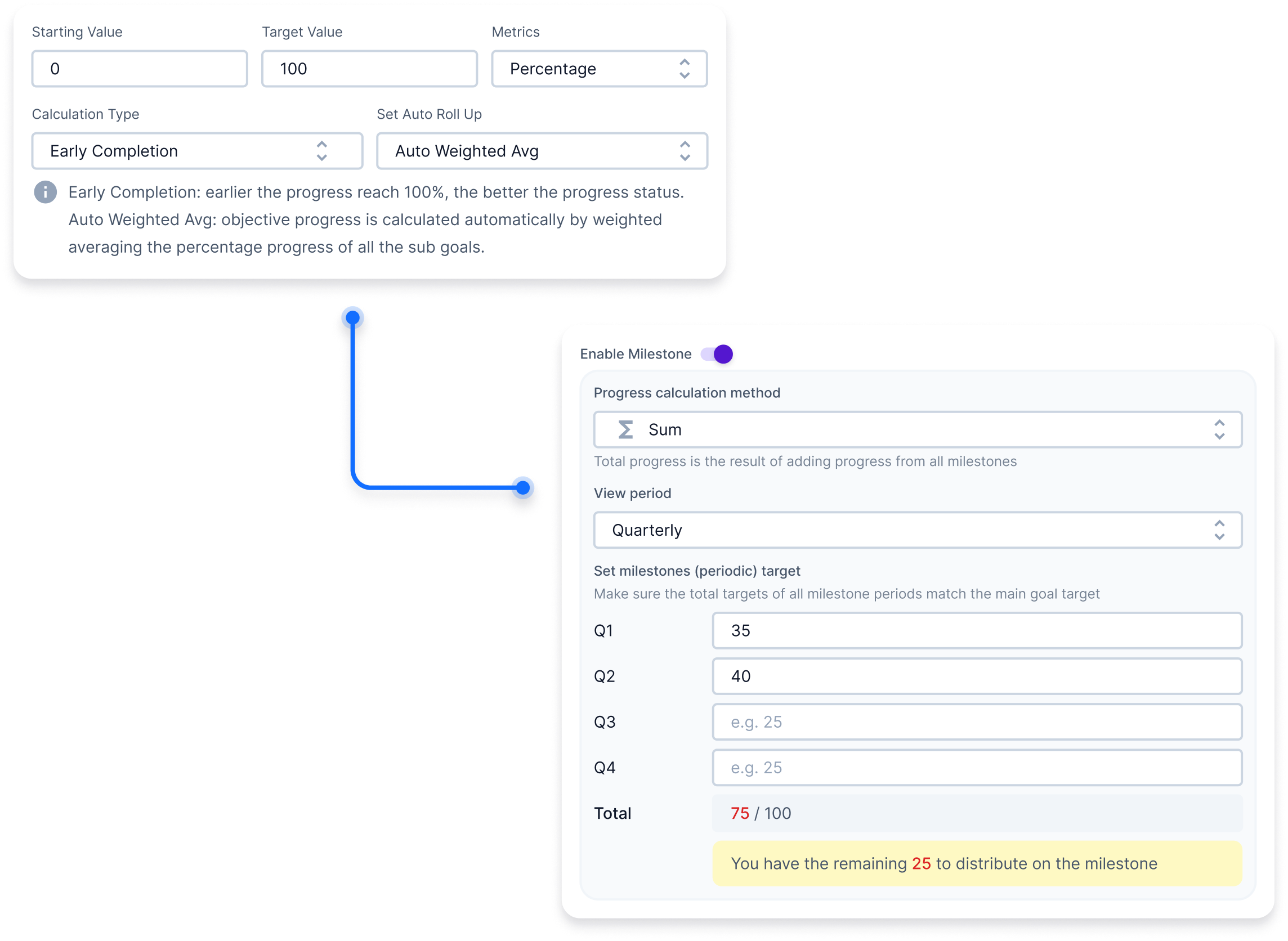1288x941 pixels.
Task: Click the chevron on the Quarterly dropdown
Action: click(x=1219, y=530)
